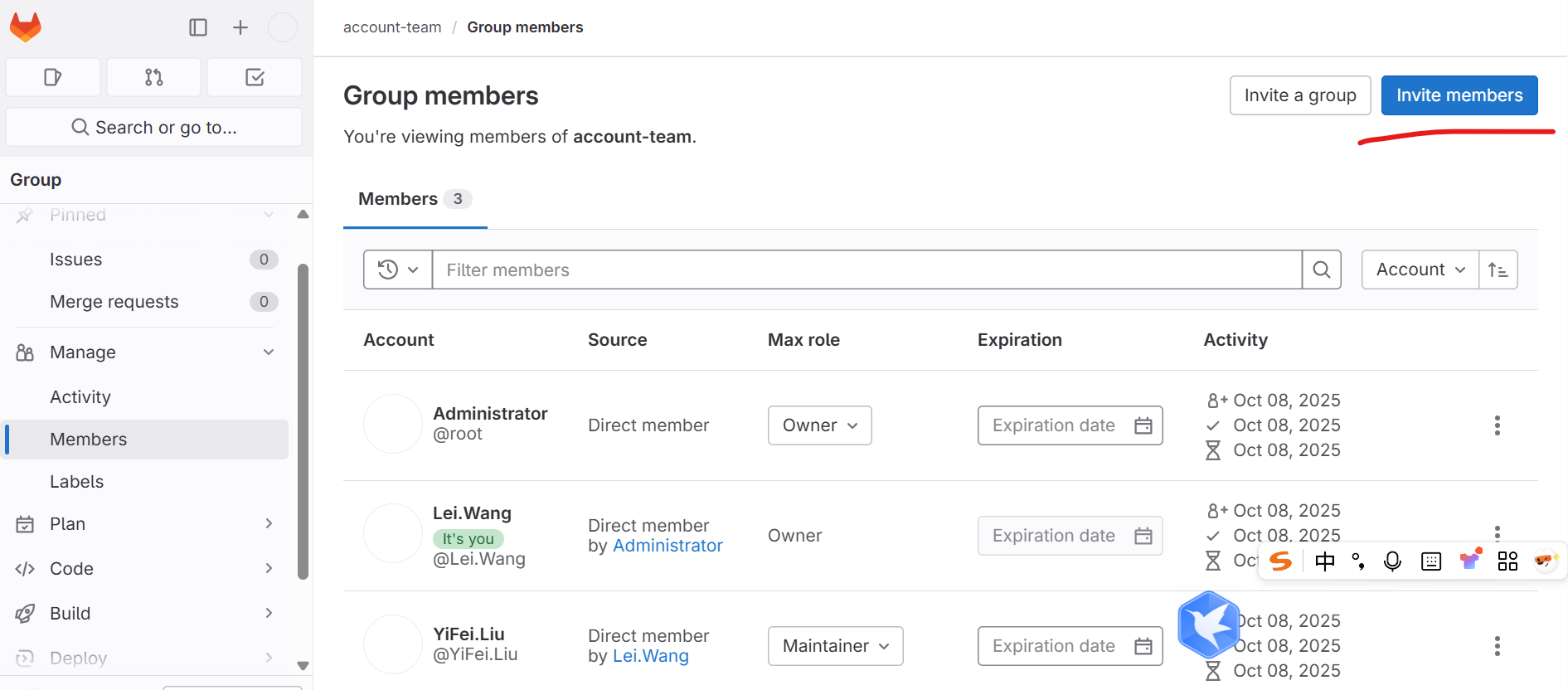Change YiFei.Liu's Maintainer role dropdown

[x=836, y=646]
